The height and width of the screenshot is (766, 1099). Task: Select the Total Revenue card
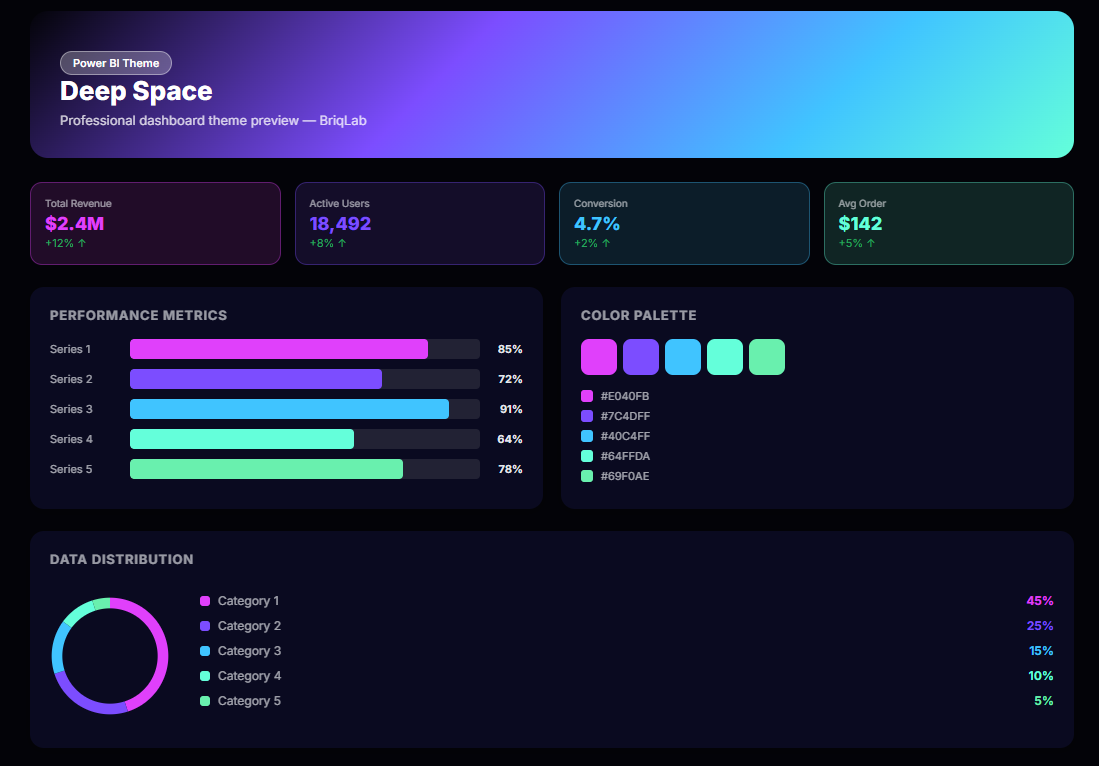[x=155, y=224]
